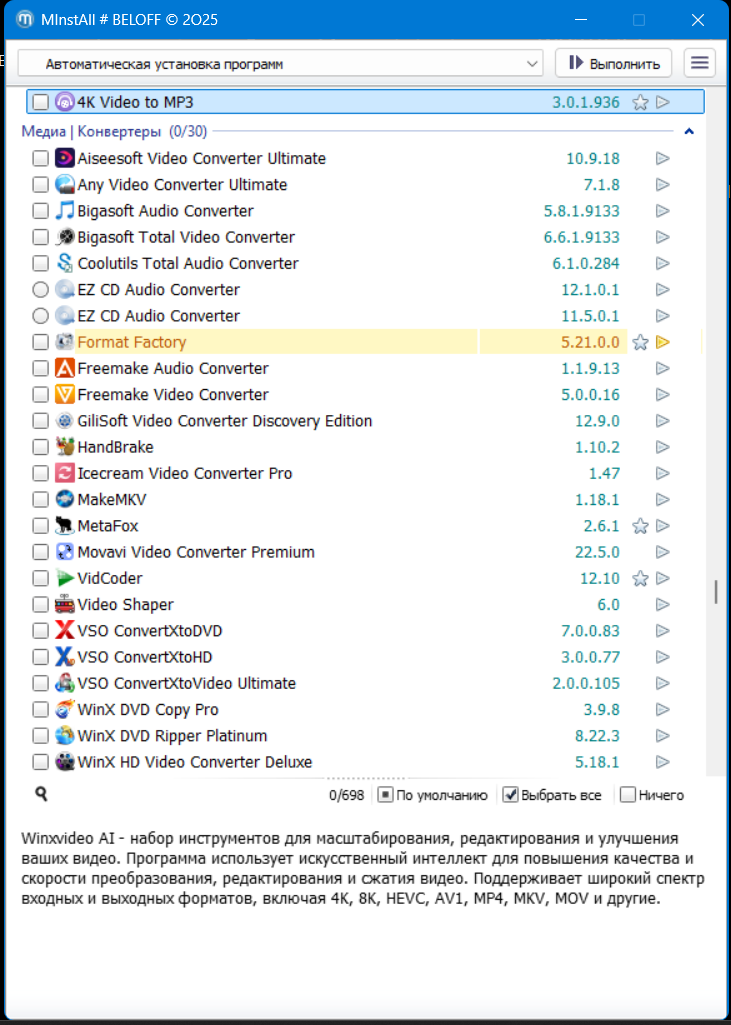Tick the Ничего checkbox

[x=628, y=795]
